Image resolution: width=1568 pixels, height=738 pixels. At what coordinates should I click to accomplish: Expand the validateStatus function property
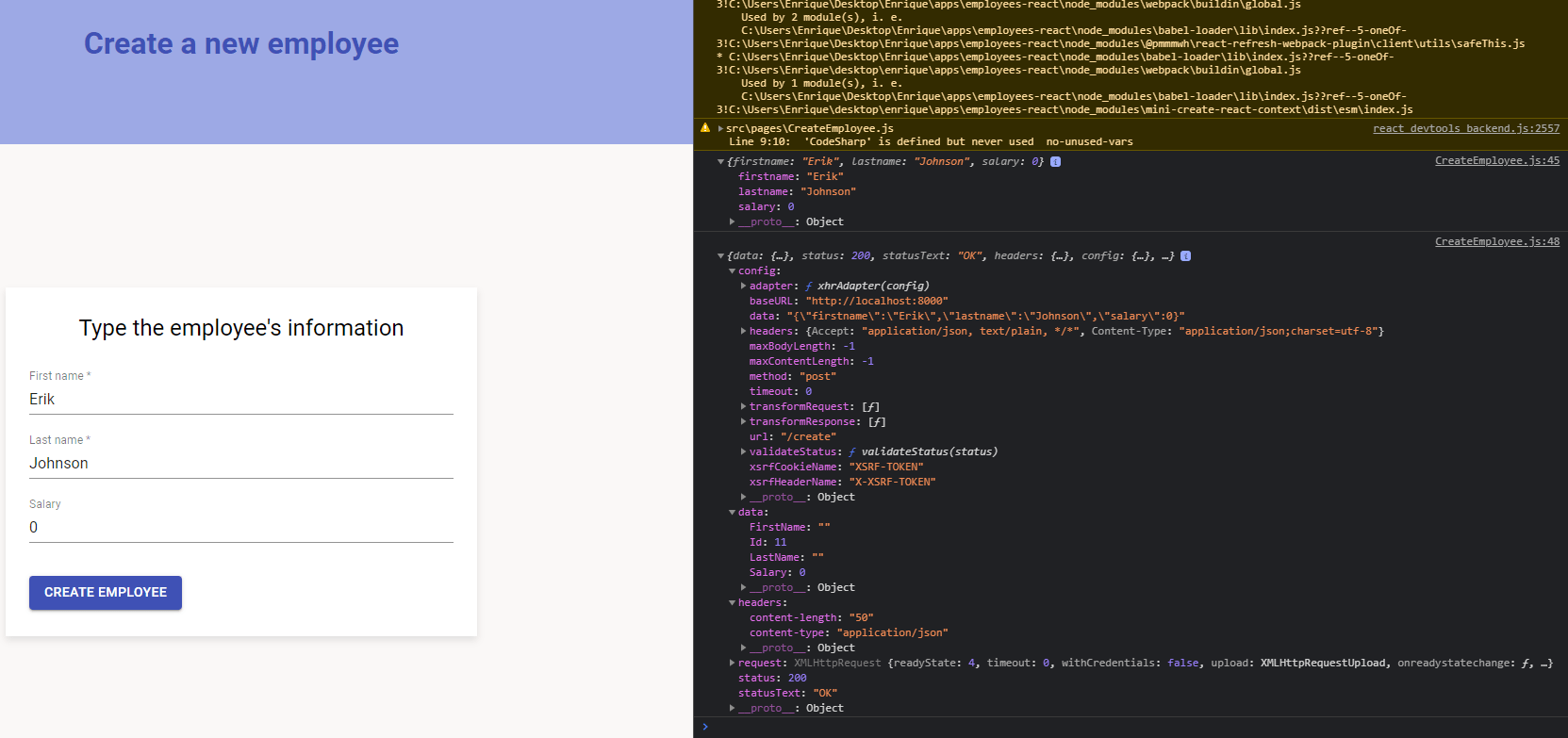click(744, 452)
